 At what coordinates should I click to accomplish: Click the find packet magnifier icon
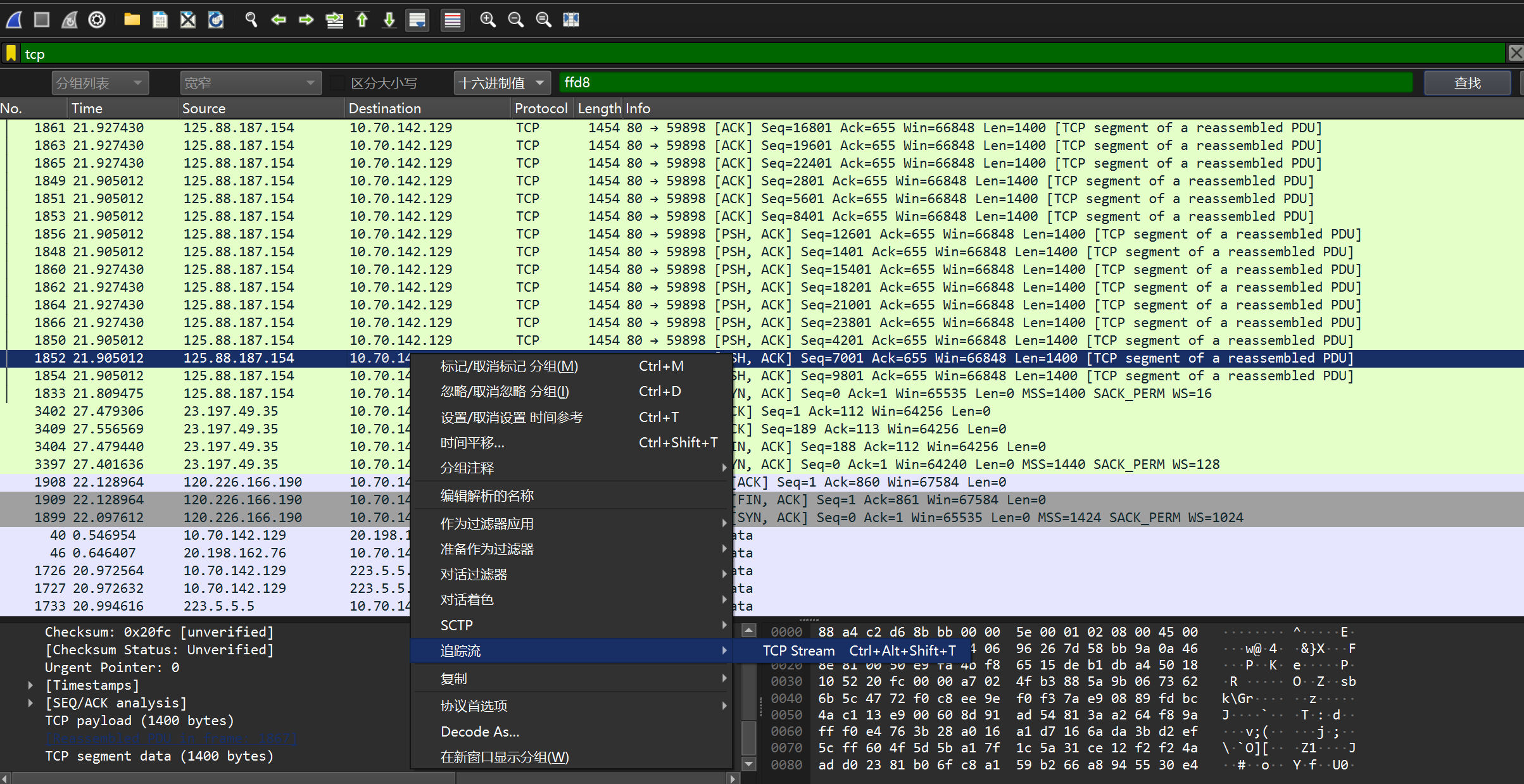[251, 20]
